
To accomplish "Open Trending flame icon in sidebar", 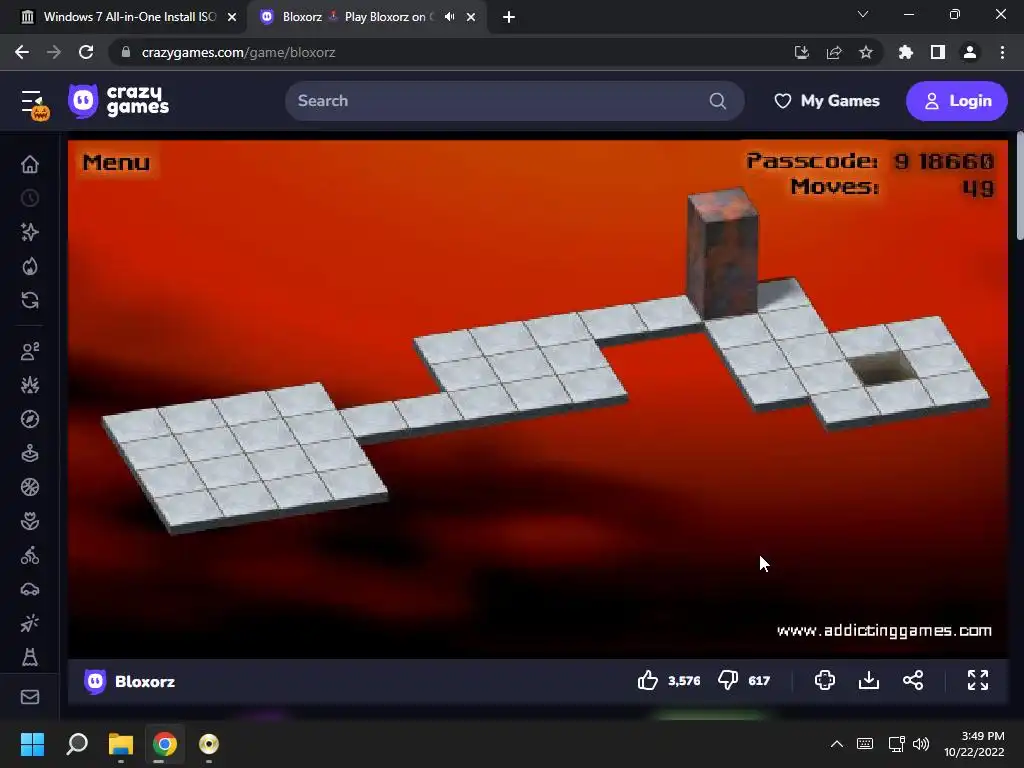I will coord(30,266).
